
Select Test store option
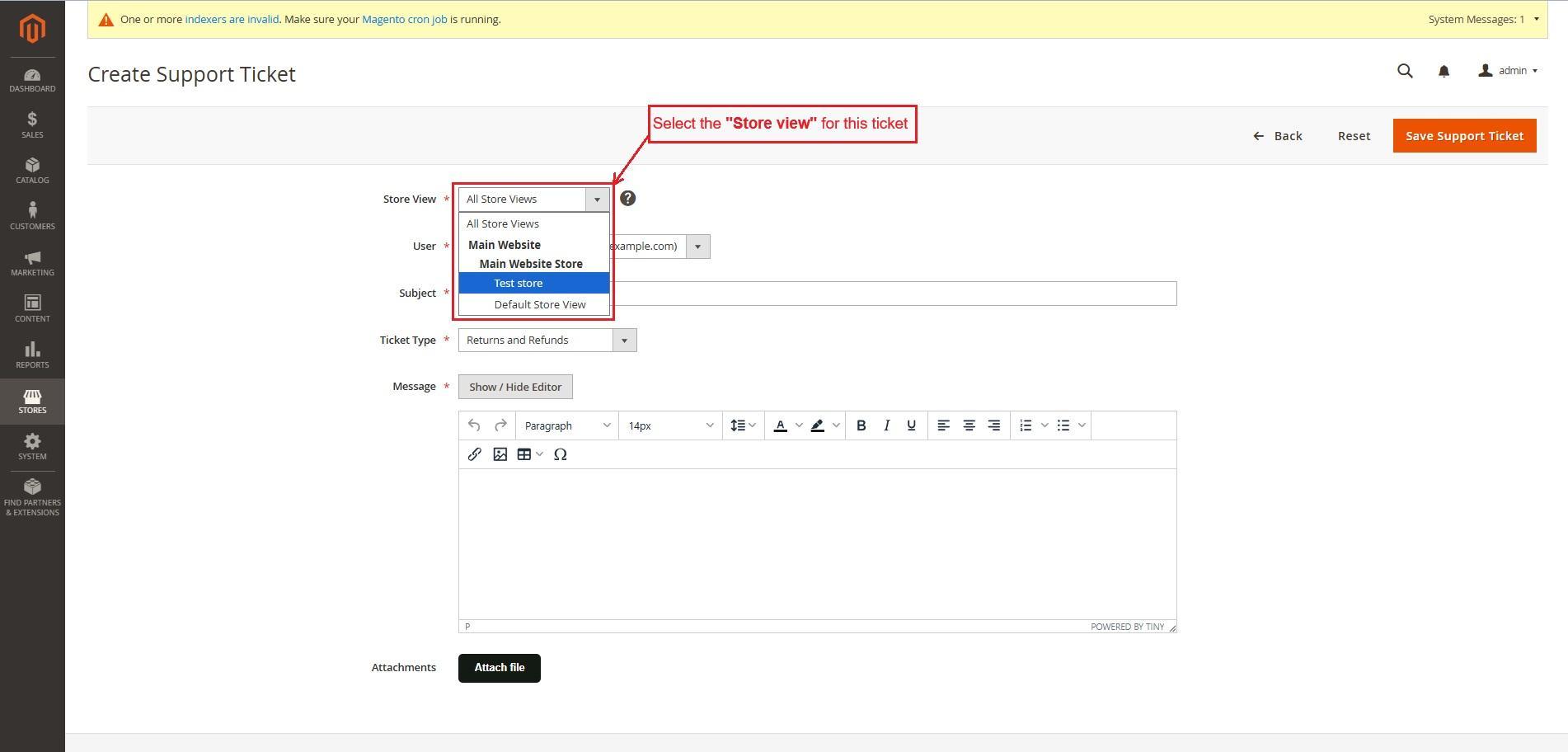click(534, 283)
